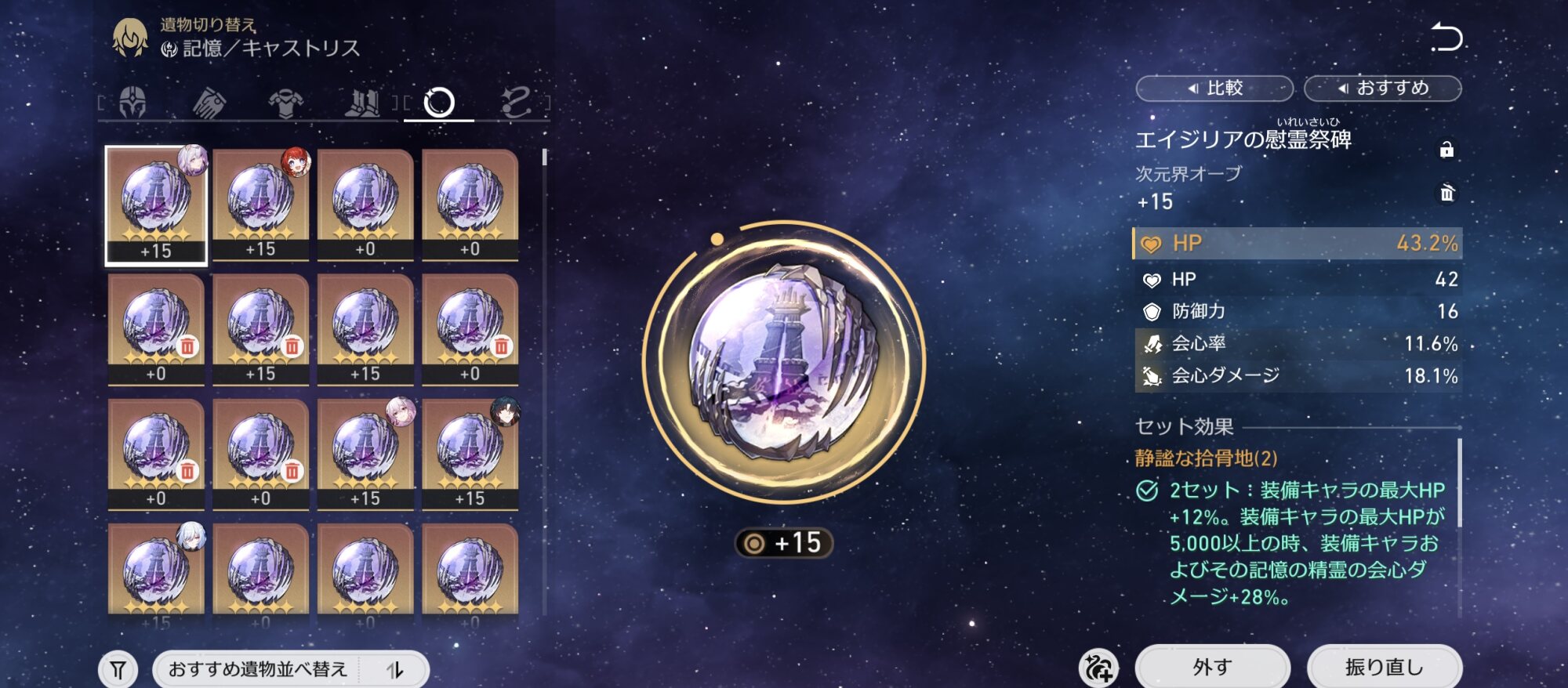Expand the おすすめ recommendation panel
Image resolution: width=1568 pixels, height=688 pixels.
click(1383, 89)
